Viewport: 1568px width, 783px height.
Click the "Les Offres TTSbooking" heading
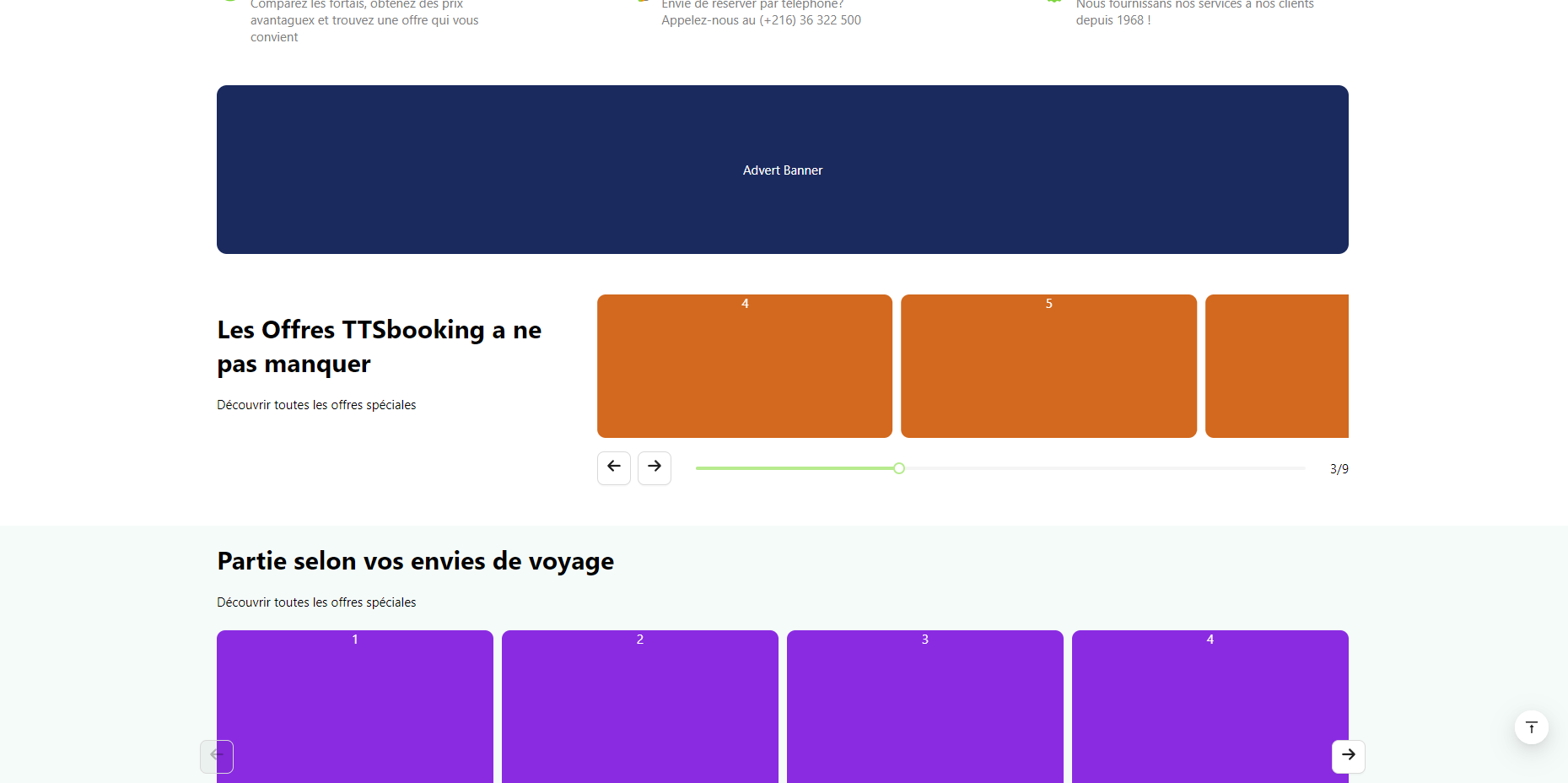pyautogui.click(x=379, y=347)
